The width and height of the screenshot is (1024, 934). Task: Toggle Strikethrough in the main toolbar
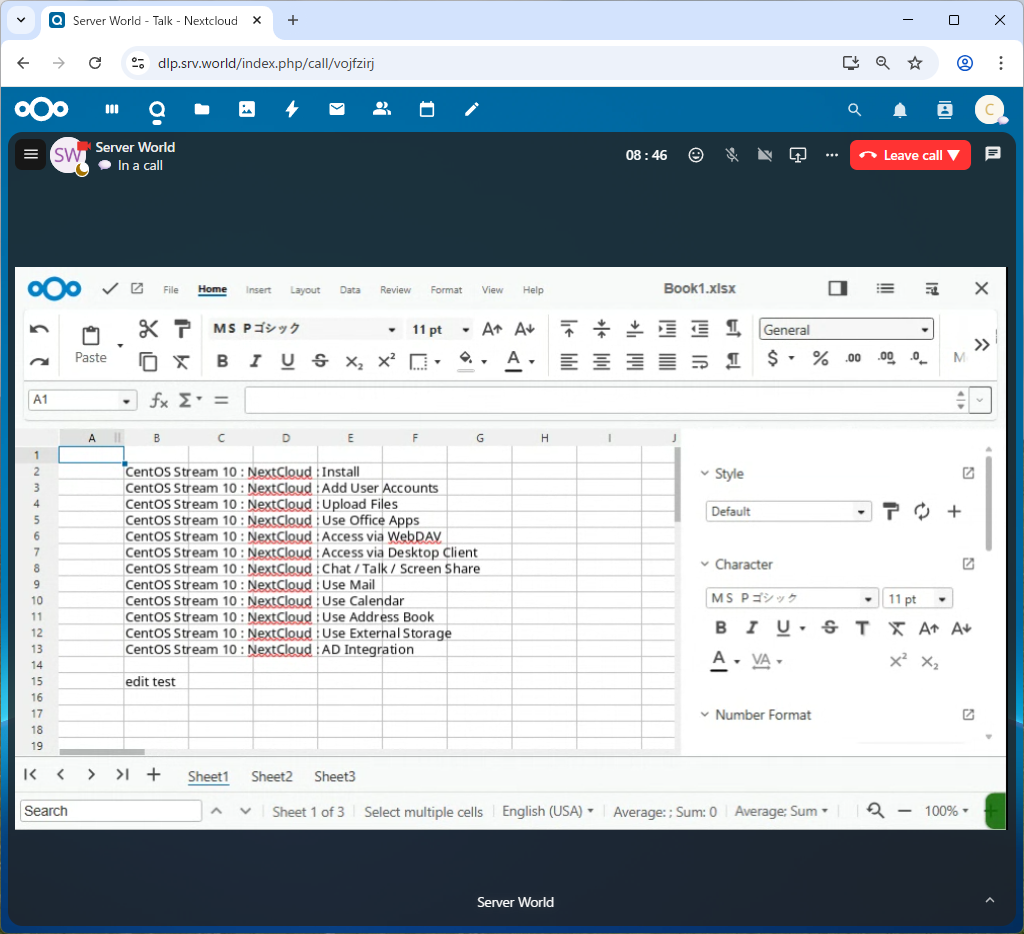pos(320,361)
